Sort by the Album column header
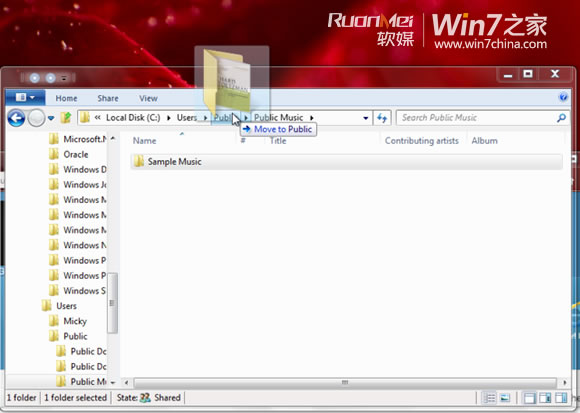This screenshot has width=580, height=413. coord(484,141)
